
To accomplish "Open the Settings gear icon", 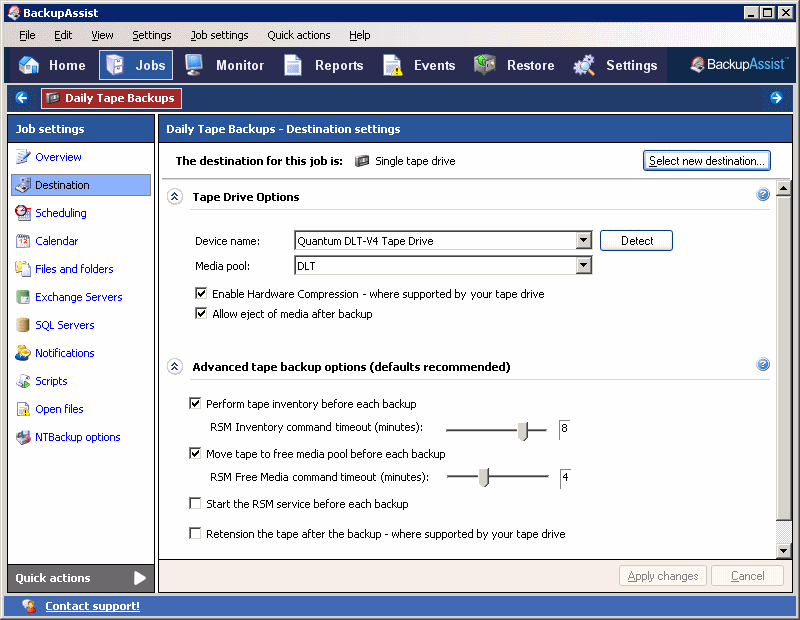I will coord(584,65).
